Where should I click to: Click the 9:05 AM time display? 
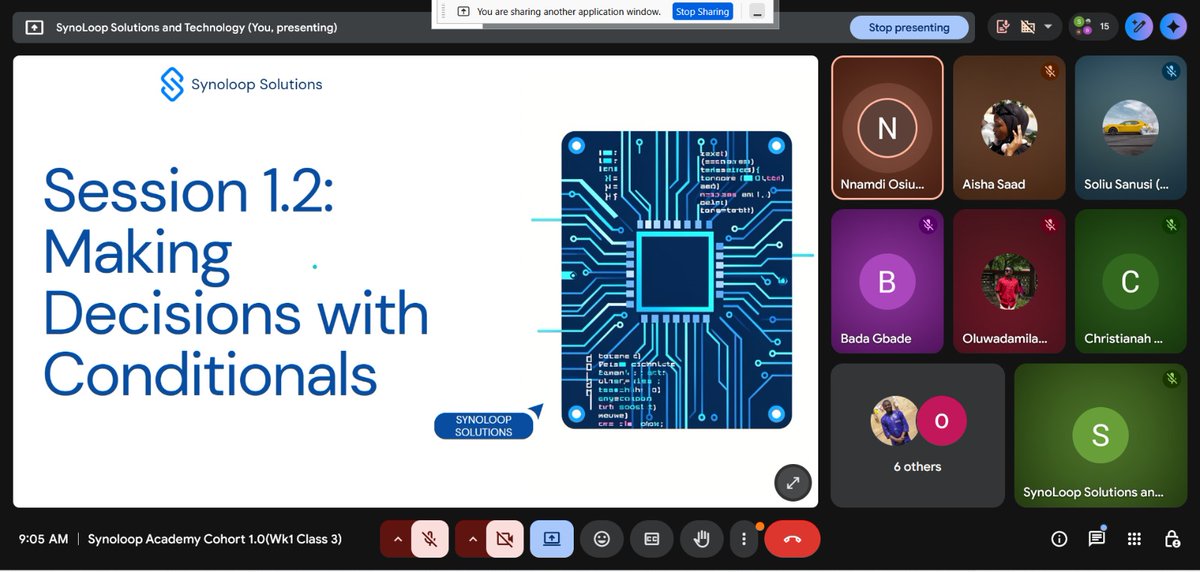point(44,539)
